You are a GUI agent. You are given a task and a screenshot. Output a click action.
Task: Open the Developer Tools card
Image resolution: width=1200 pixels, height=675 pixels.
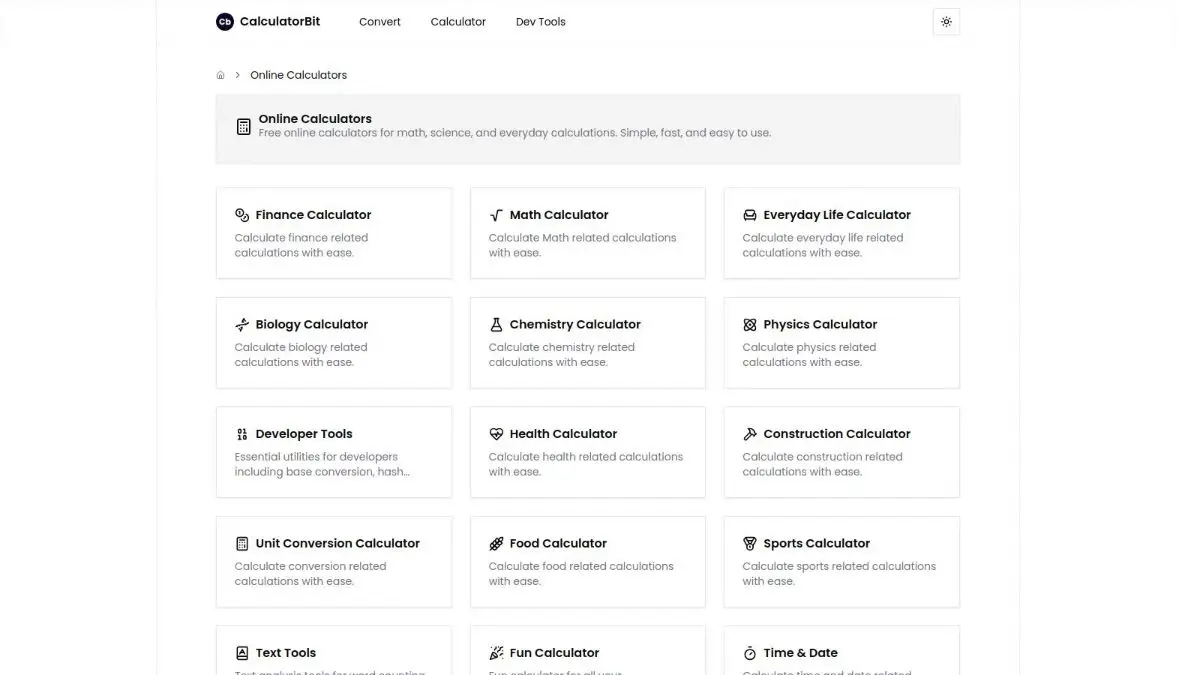coord(333,452)
